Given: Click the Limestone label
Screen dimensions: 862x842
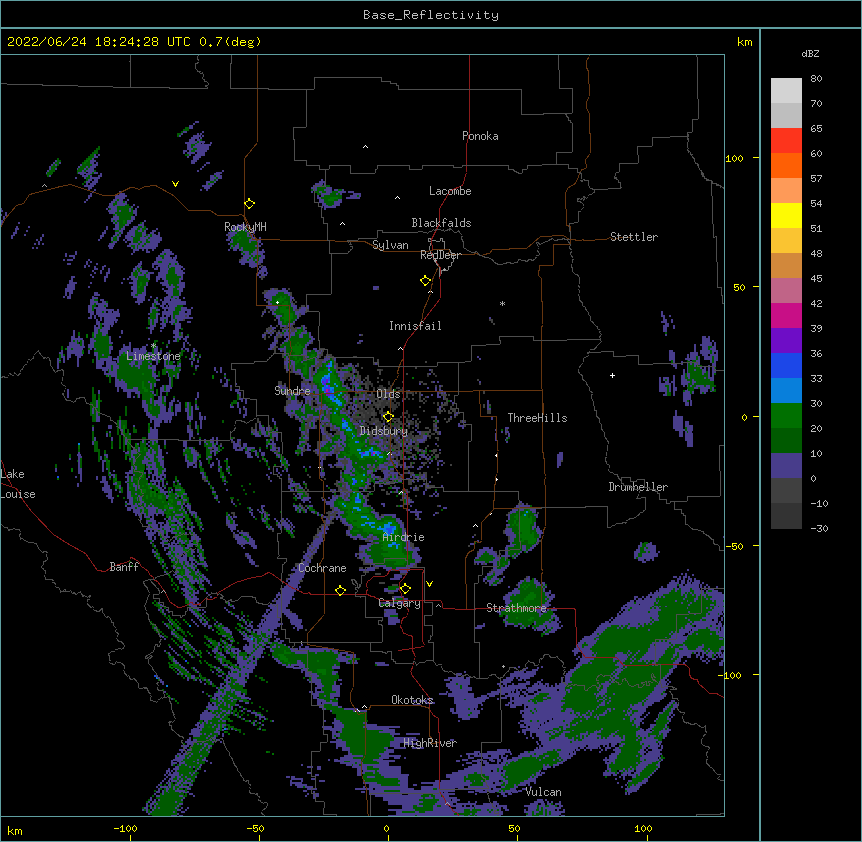Looking at the screenshot, I should (153, 356).
